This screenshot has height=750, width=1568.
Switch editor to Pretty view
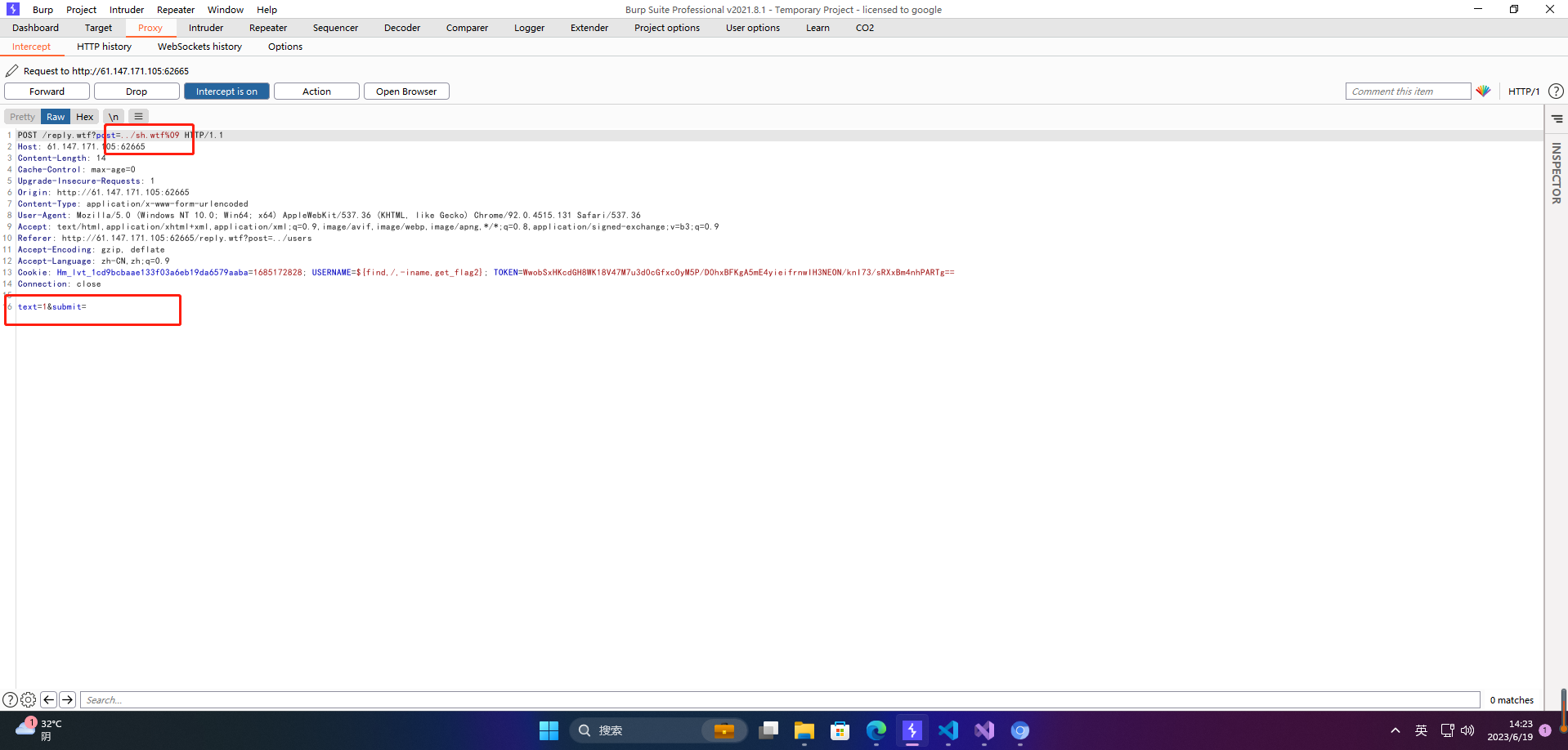(22, 117)
